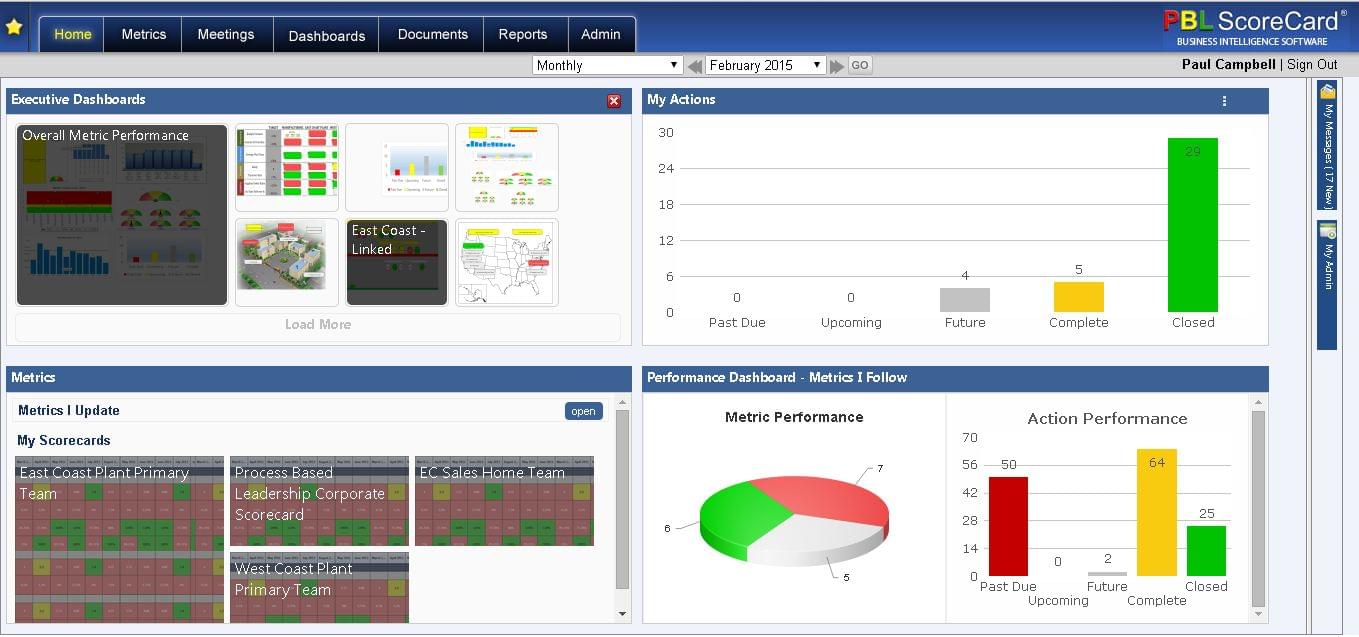Viewport: 1359px width, 637px height.
Task: Switch to the Metrics tab
Action: pos(142,34)
